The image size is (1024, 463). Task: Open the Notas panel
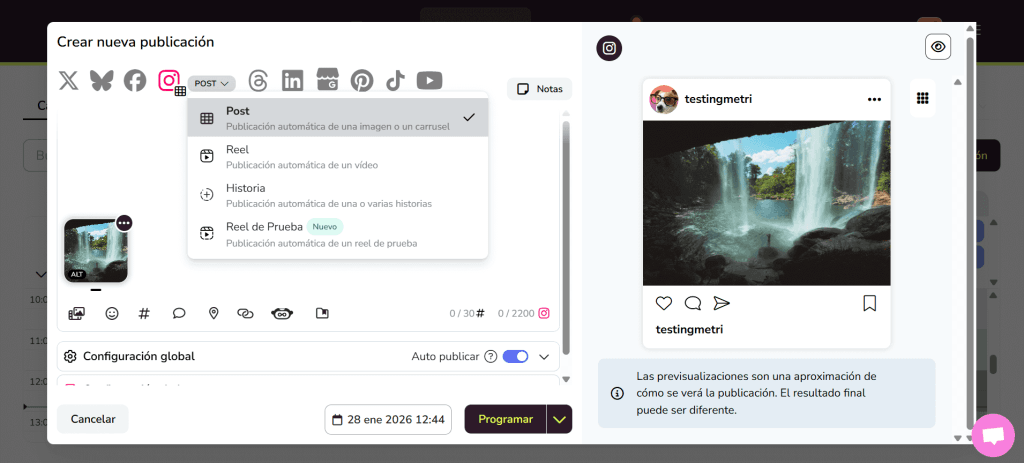tap(539, 89)
